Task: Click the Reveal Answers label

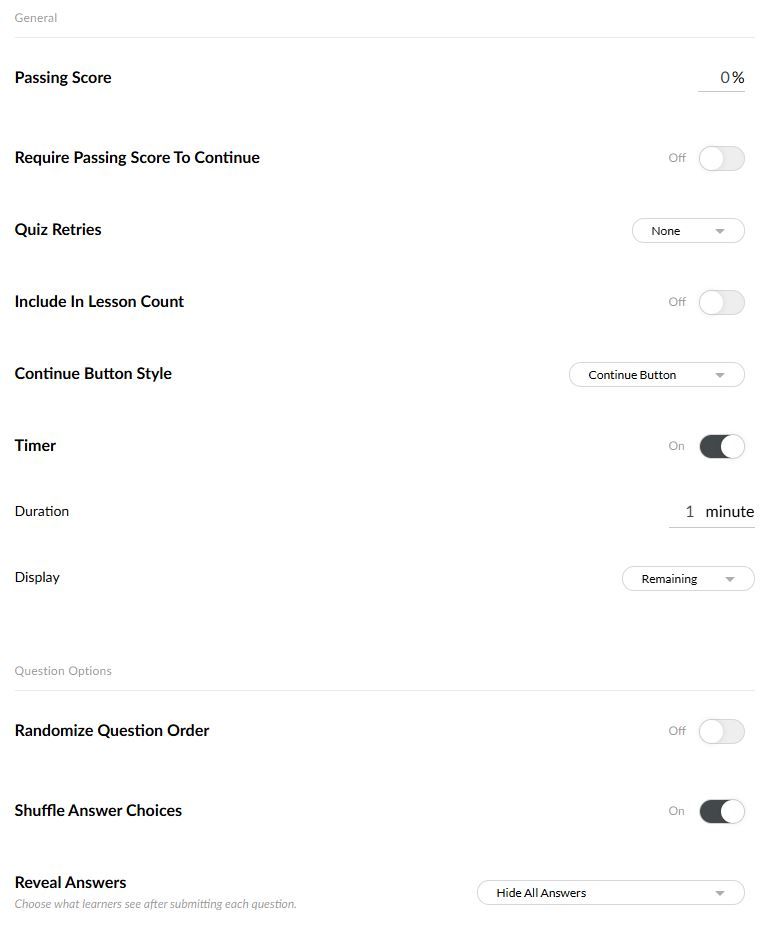Action: tap(70, 883)
